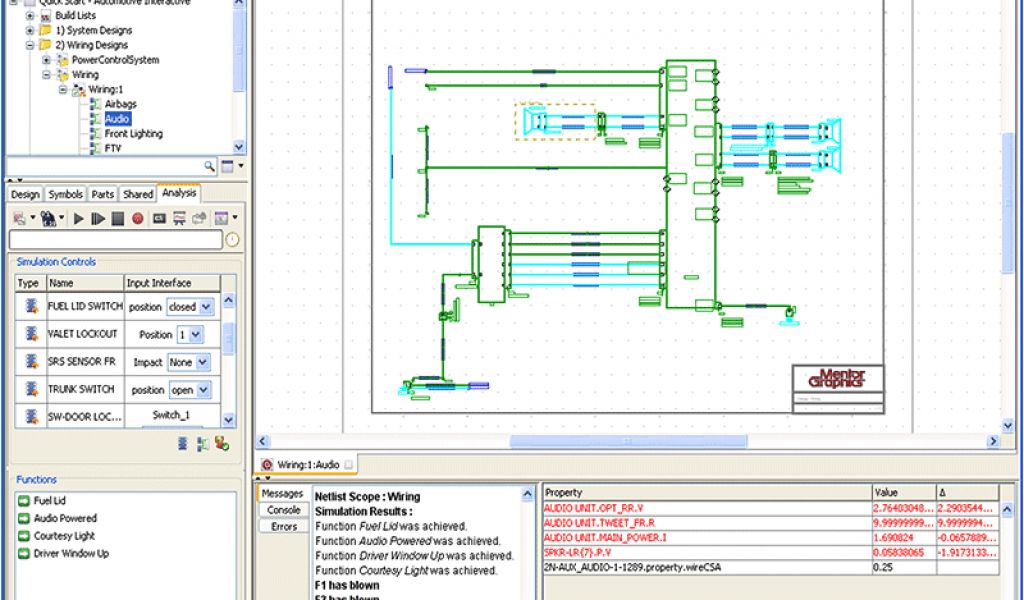Stop the simulation with square icon
The image size is (1024, 600).
[117, 218]
